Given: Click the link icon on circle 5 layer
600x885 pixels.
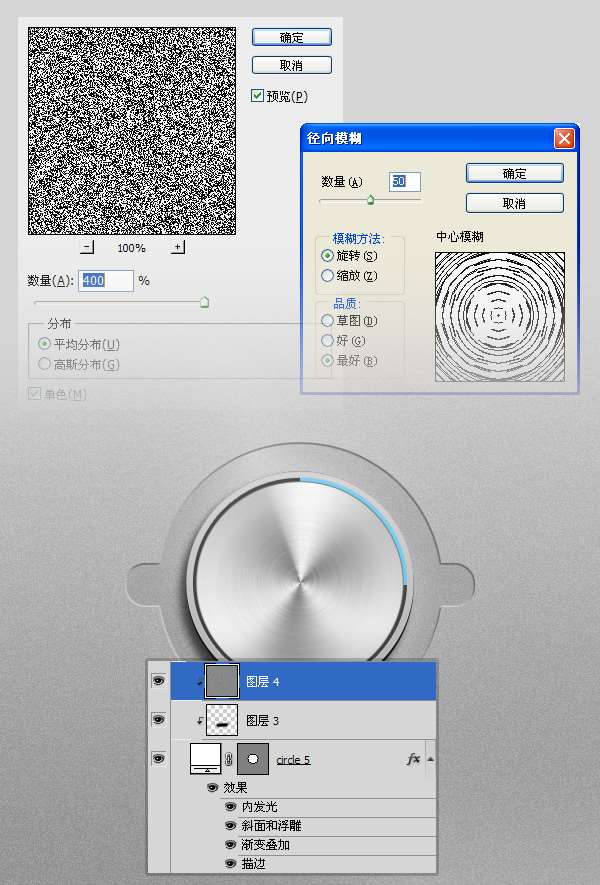Looking at the screenshot, I should pos(229,760).
